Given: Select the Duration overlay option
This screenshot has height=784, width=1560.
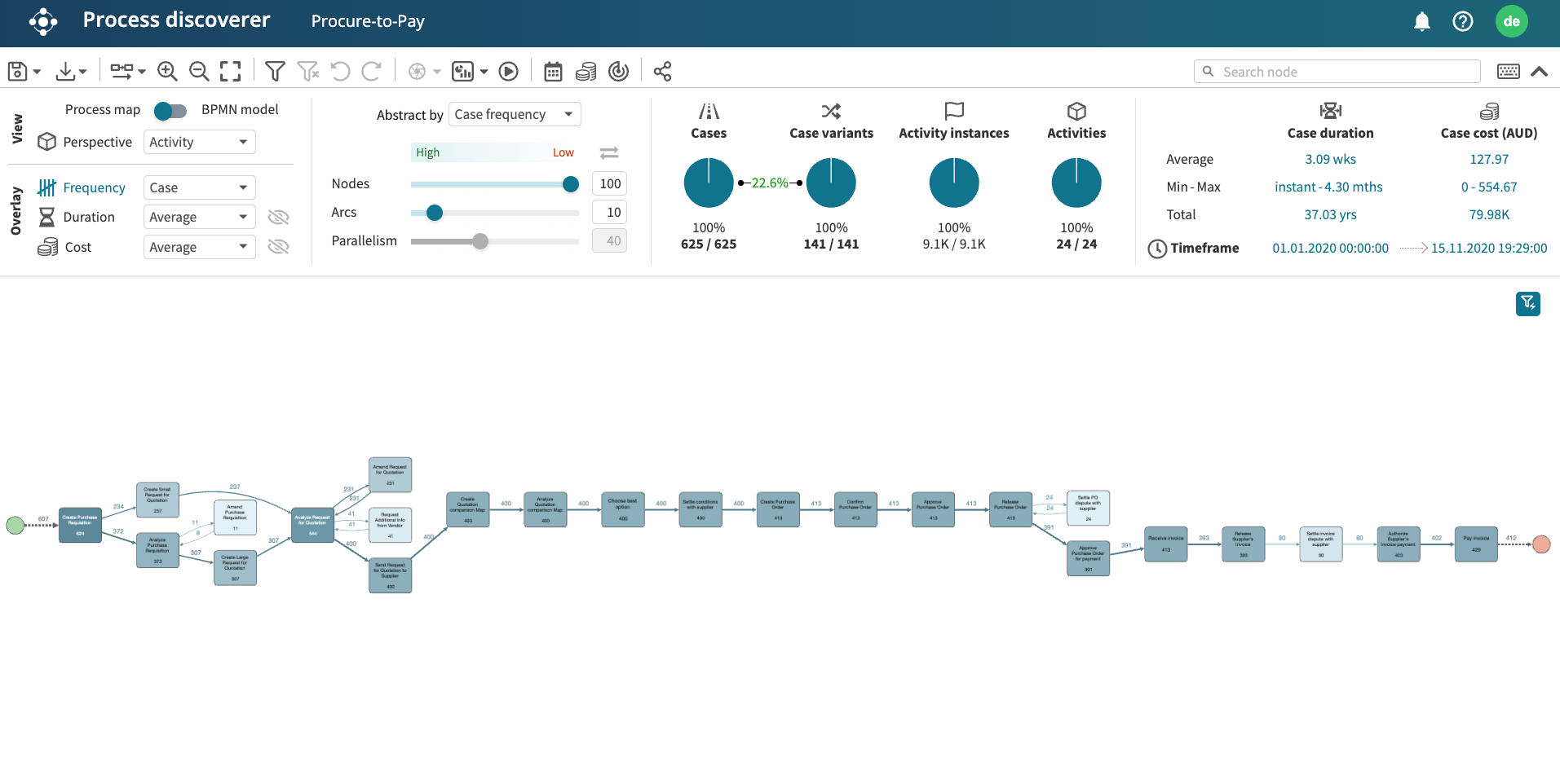Looking at the screenshot, I should [x=88, y=217].
